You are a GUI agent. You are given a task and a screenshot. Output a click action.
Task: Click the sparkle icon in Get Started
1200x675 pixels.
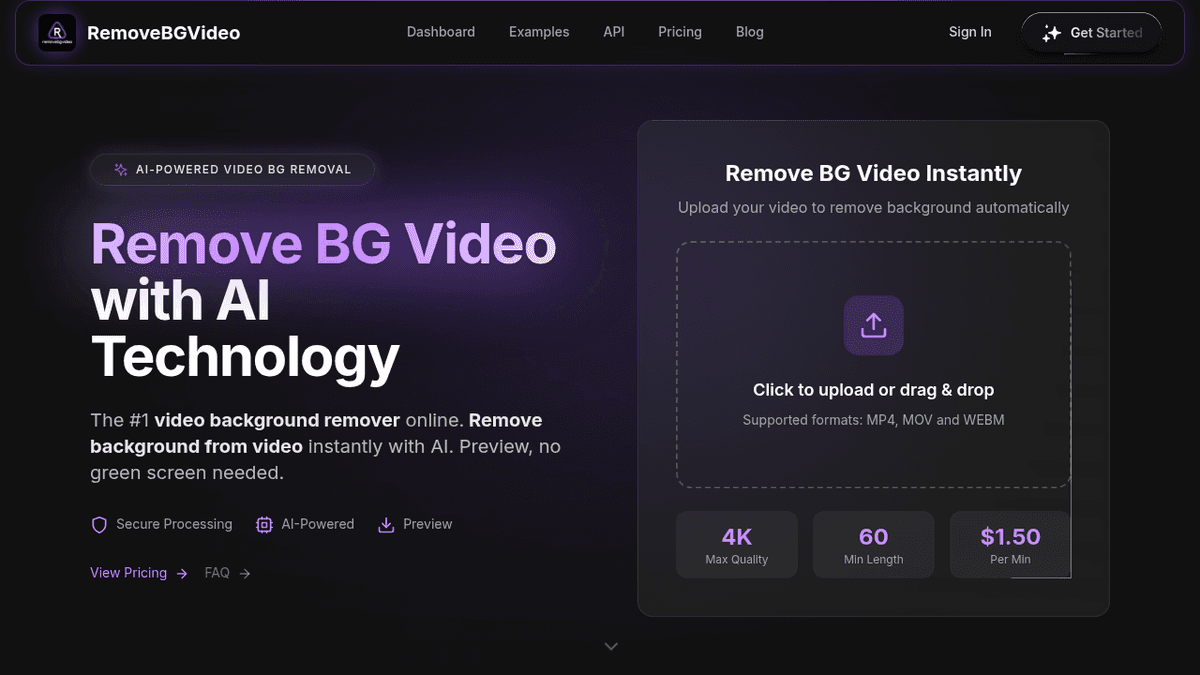[1051, 33]
